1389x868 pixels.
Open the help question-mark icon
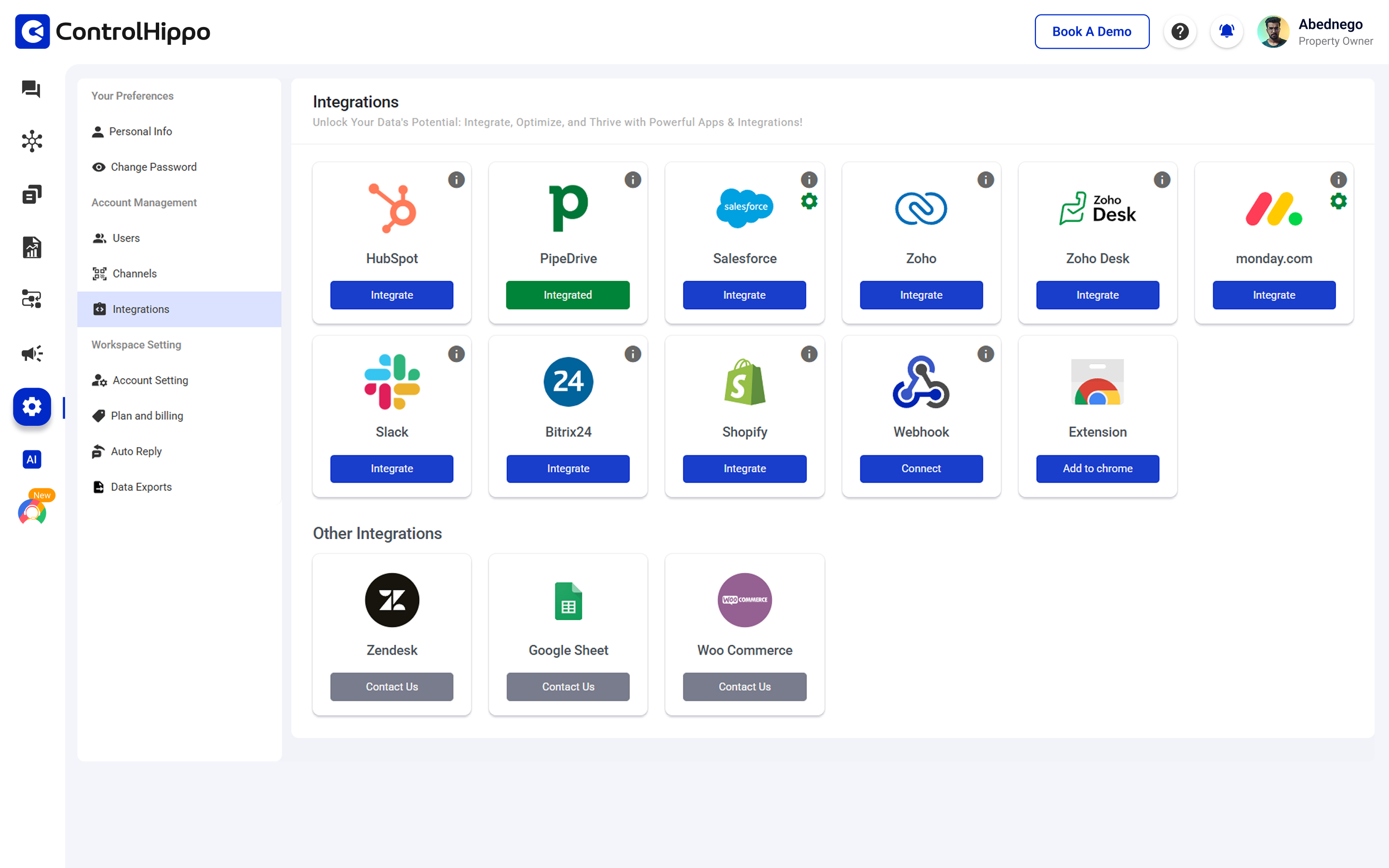pos(1180,31)
